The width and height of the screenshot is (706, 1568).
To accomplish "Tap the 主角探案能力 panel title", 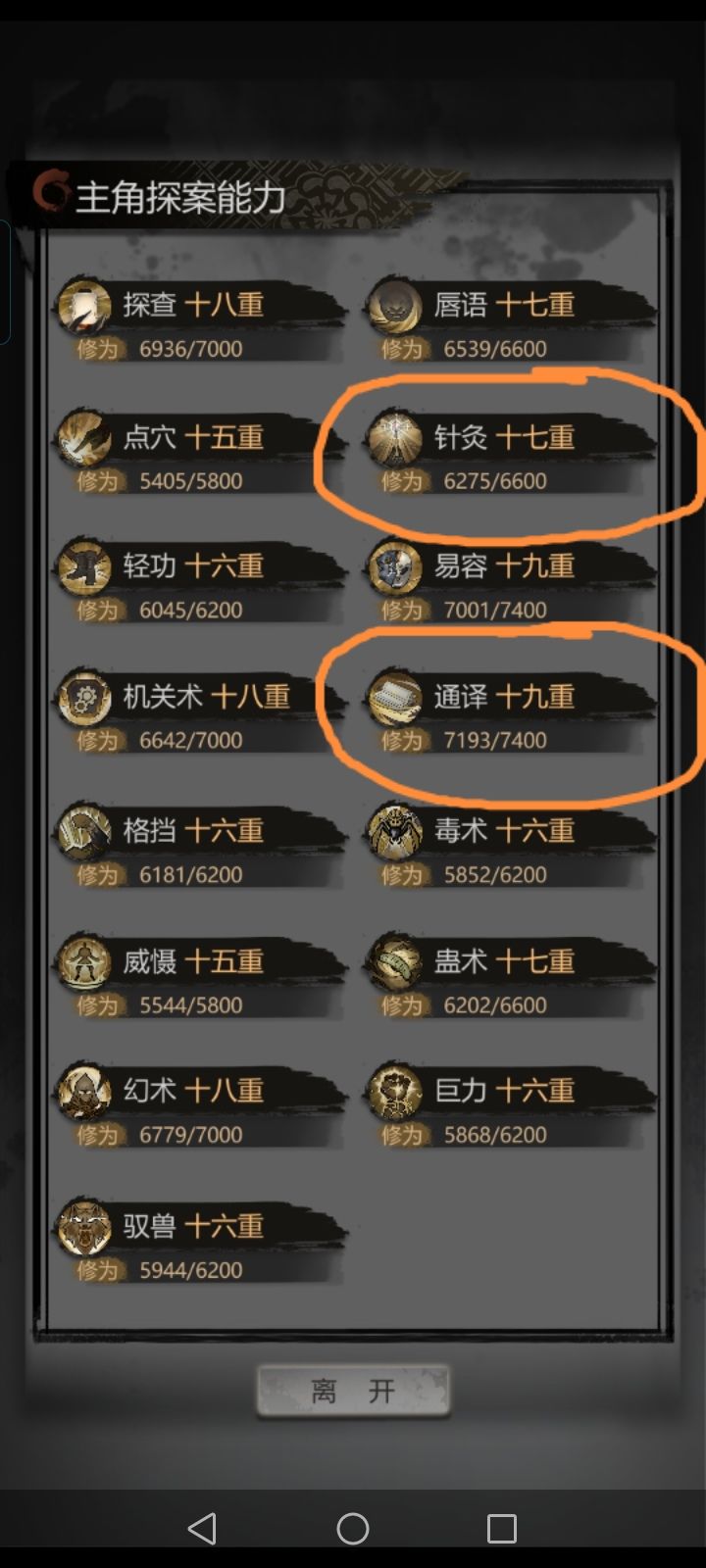I will pyautogui.click(x=180, y=197).
